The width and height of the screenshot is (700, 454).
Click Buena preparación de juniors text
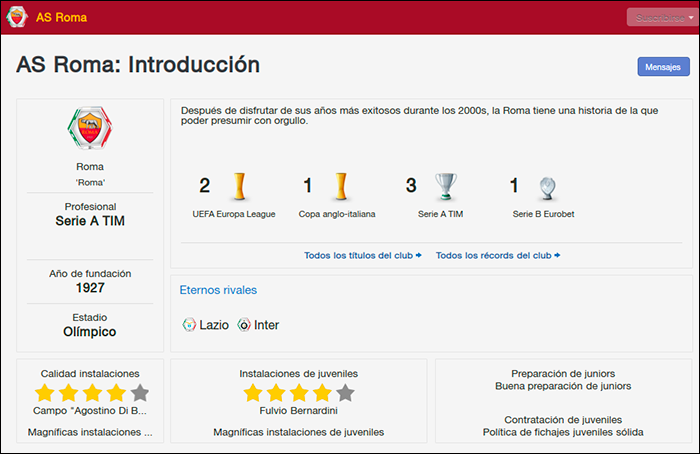pos(563,386)
